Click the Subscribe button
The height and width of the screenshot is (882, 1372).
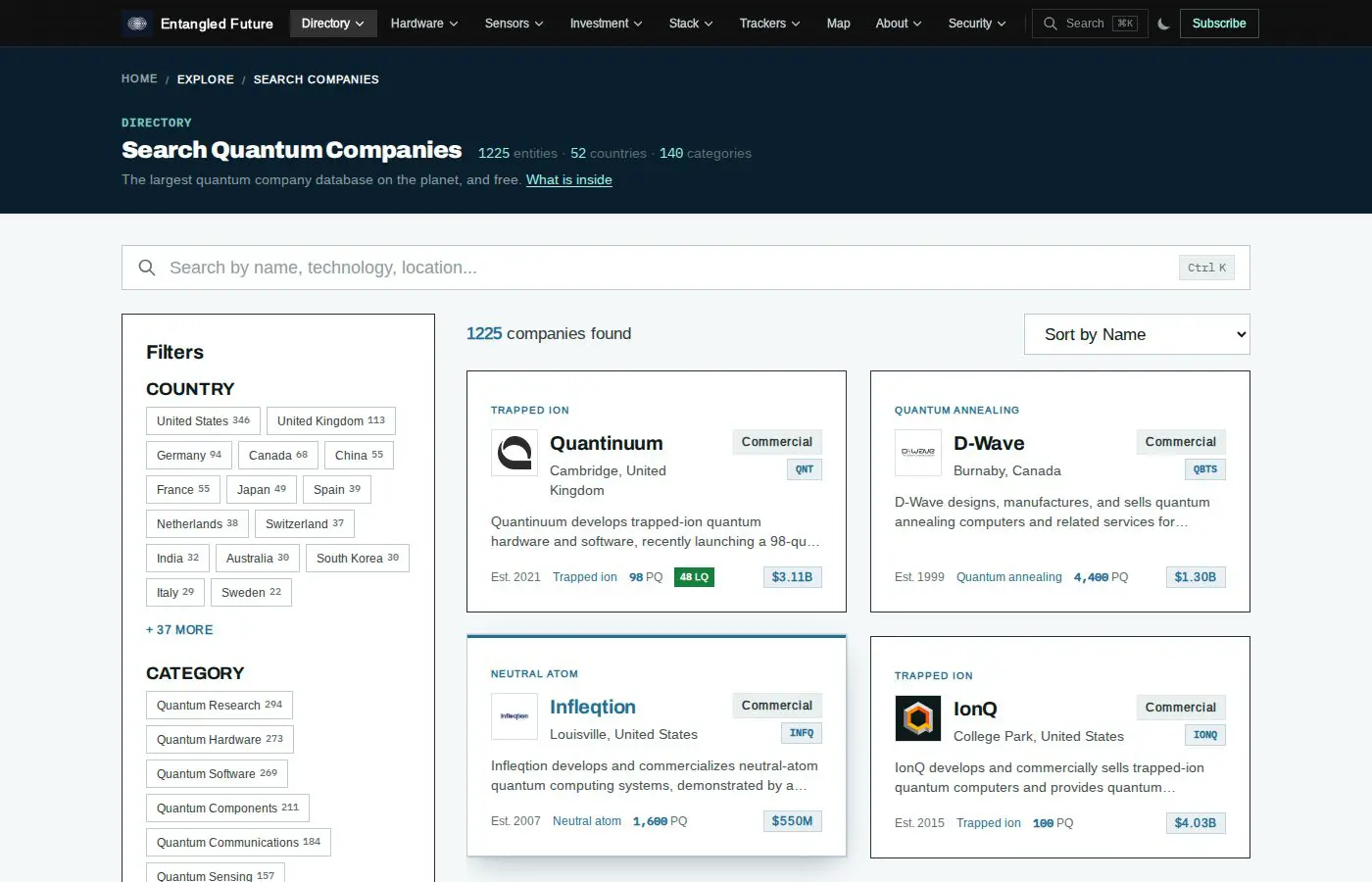(x=1219, y=24)
